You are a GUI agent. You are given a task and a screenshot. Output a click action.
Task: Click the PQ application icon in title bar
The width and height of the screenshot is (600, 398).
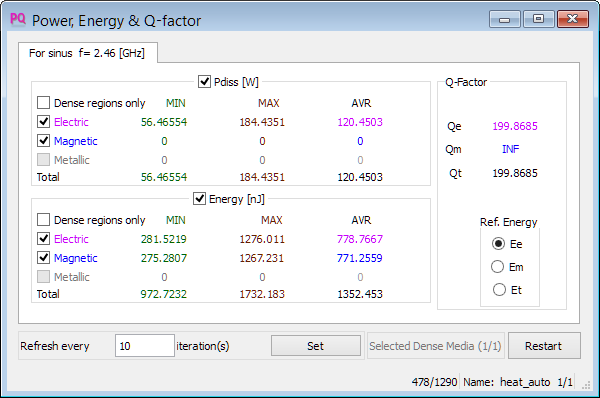pos(18,19)
